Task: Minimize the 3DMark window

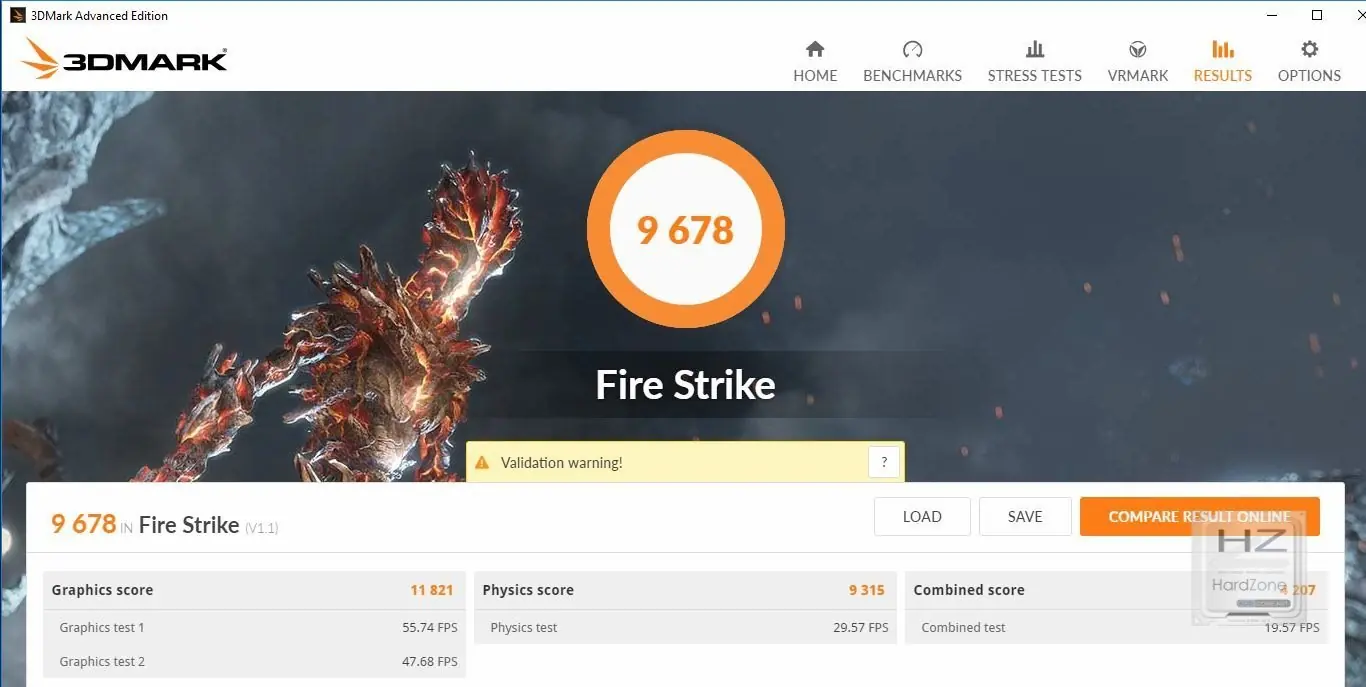Action: pos(1272,15)
